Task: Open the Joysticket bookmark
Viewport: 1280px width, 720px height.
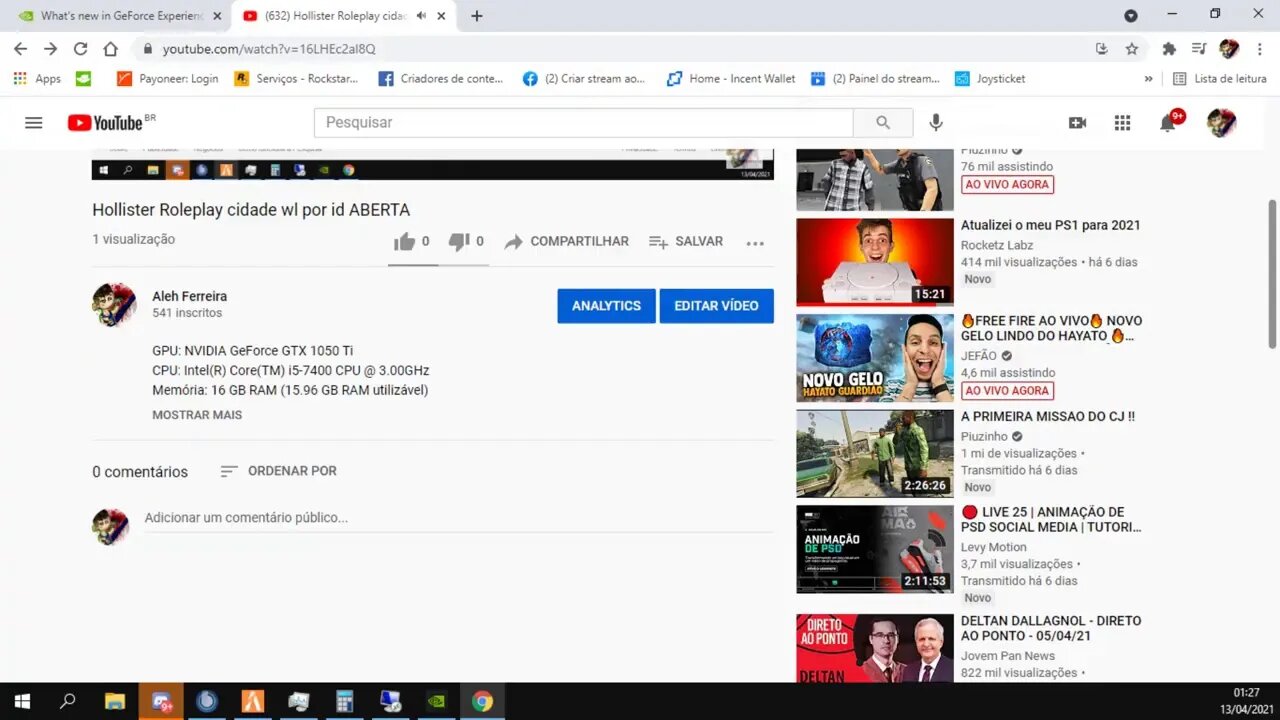Action: tap(990, 78)
